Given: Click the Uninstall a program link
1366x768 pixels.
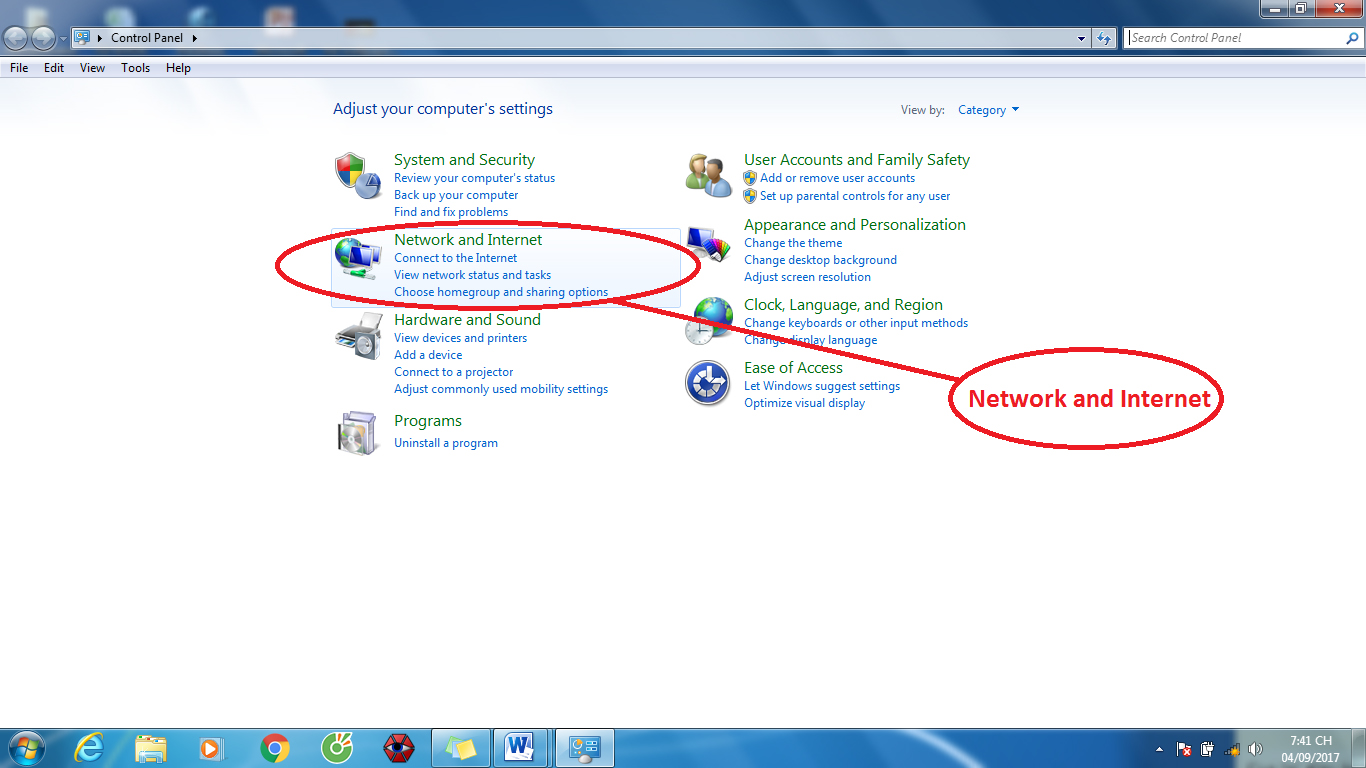Looking at the screenshot, I should click(x=445, y=443).
